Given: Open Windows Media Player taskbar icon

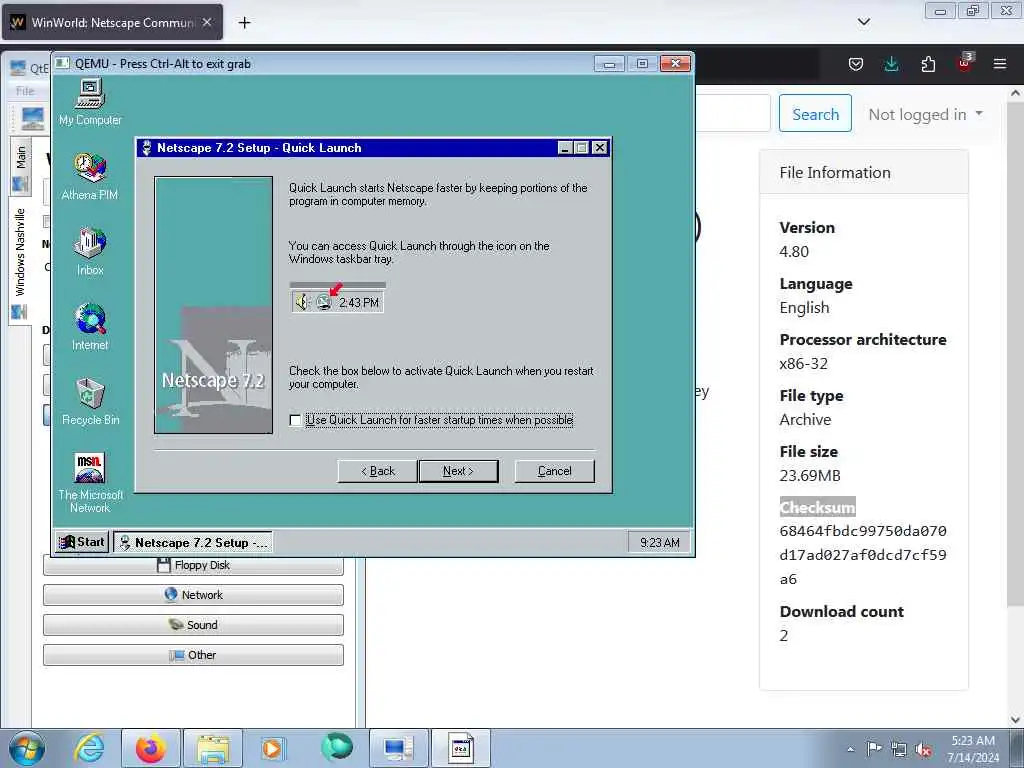Looking at the screenshot, I should pyautogui.click(x=272, y=748).
